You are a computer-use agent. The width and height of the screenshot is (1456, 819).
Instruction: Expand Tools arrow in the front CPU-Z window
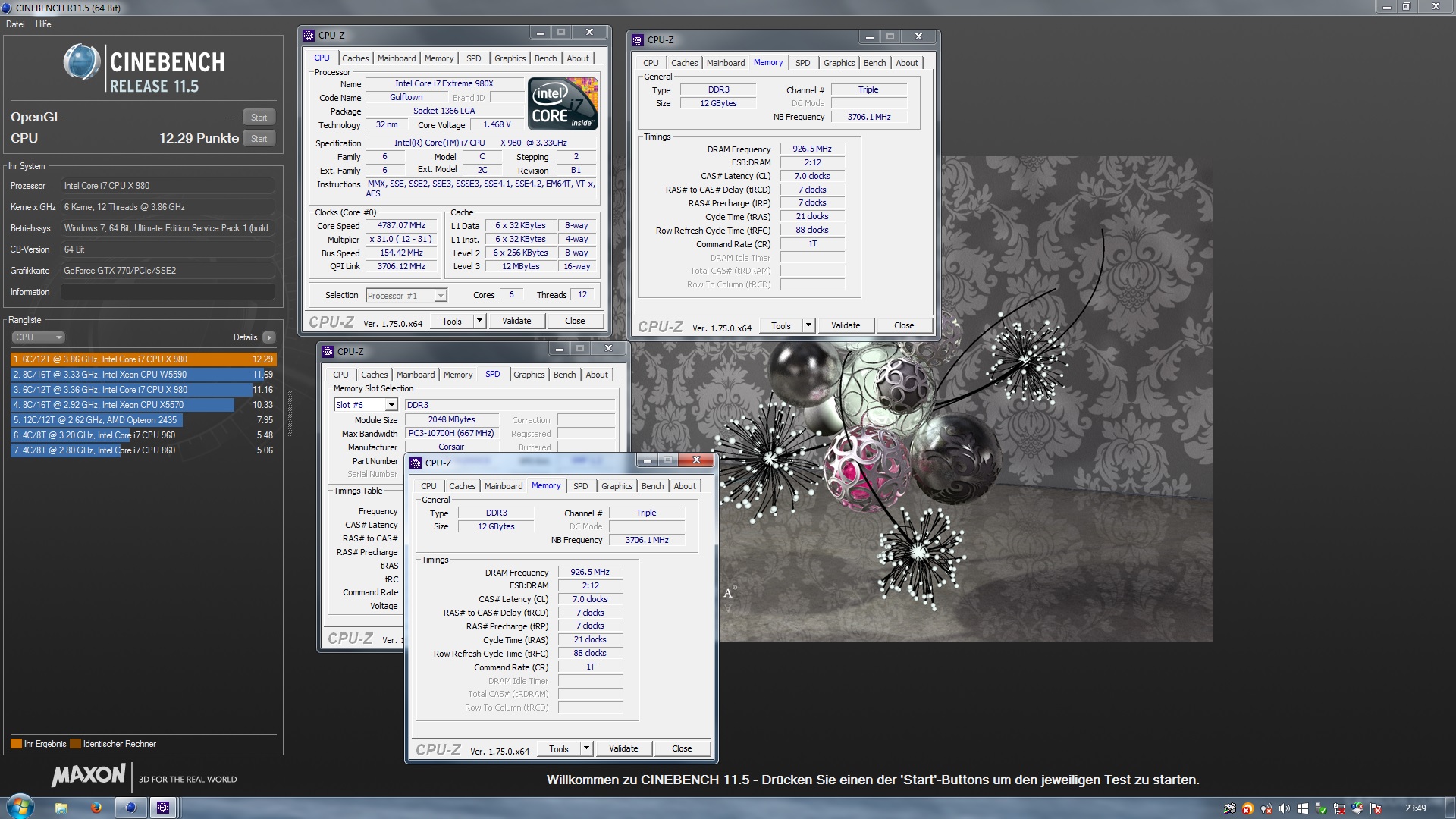click(x=586, y=748)
